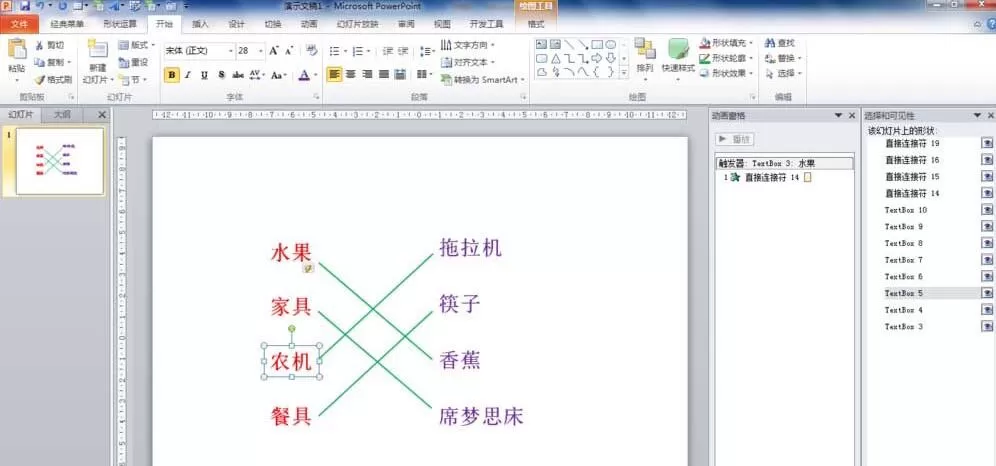Viewport: 996px width, 466px height.
Task: Open the File (文件) tab
Action: click(19, 24)
